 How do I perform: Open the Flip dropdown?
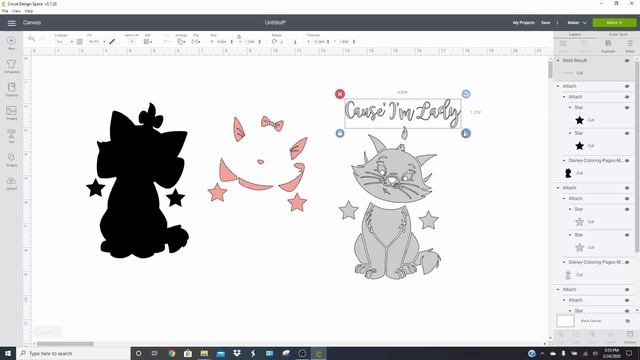pyautogui.click(x=196, y=42)
